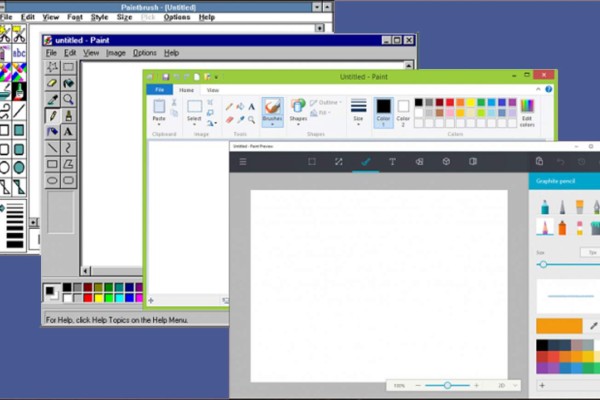Click the blue help question mark button
Viewport: 600px width, 400px height.
pos(549,89)
